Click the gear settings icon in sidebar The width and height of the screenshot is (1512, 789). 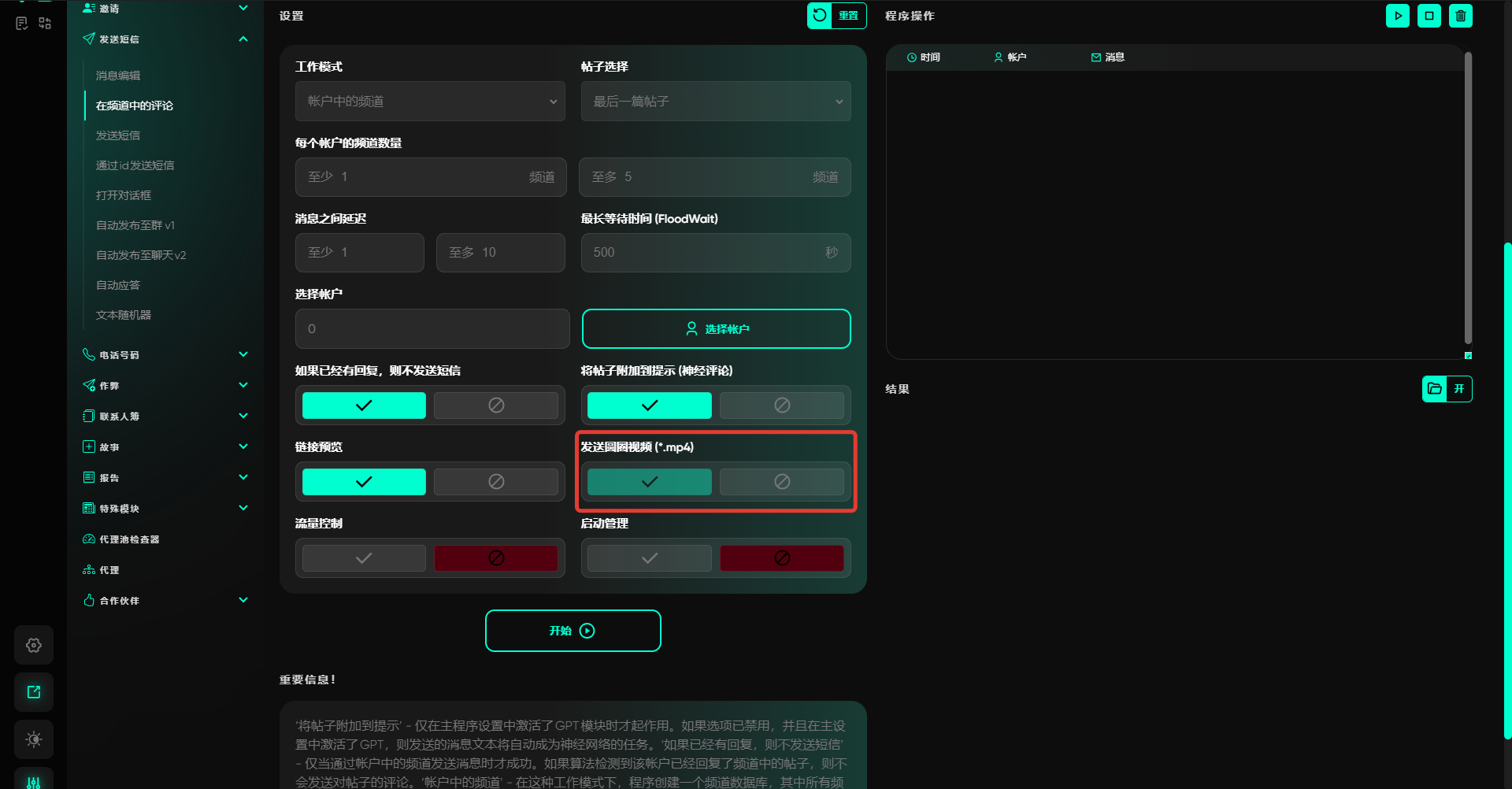(x=34, y=645)
